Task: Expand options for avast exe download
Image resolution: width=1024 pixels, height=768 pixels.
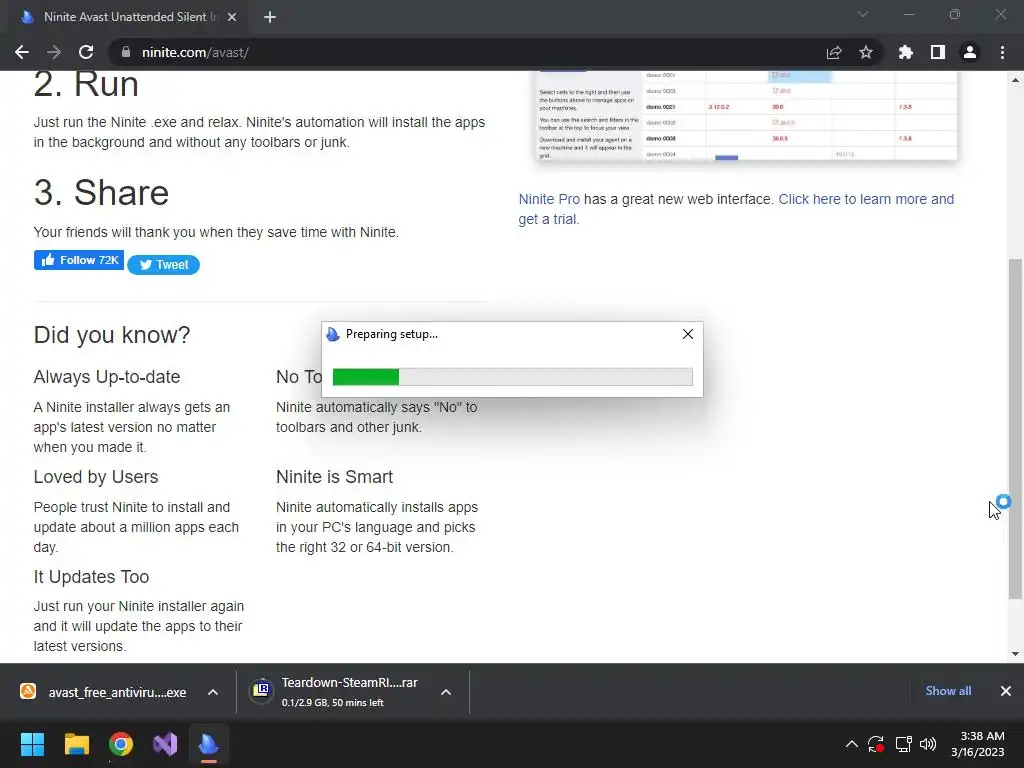Action: 213,692
